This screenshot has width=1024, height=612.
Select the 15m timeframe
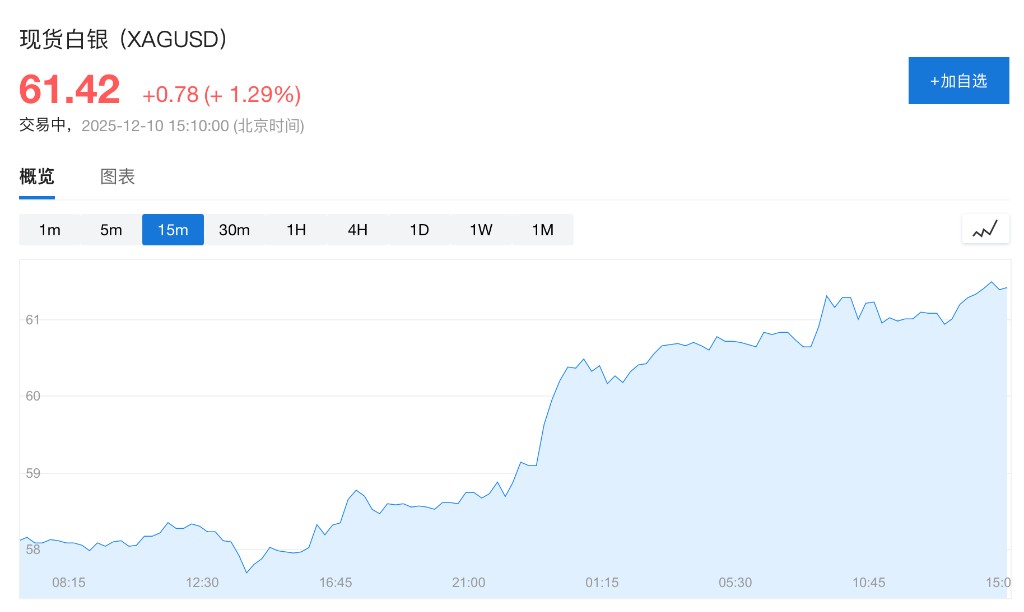coord(173,230)
